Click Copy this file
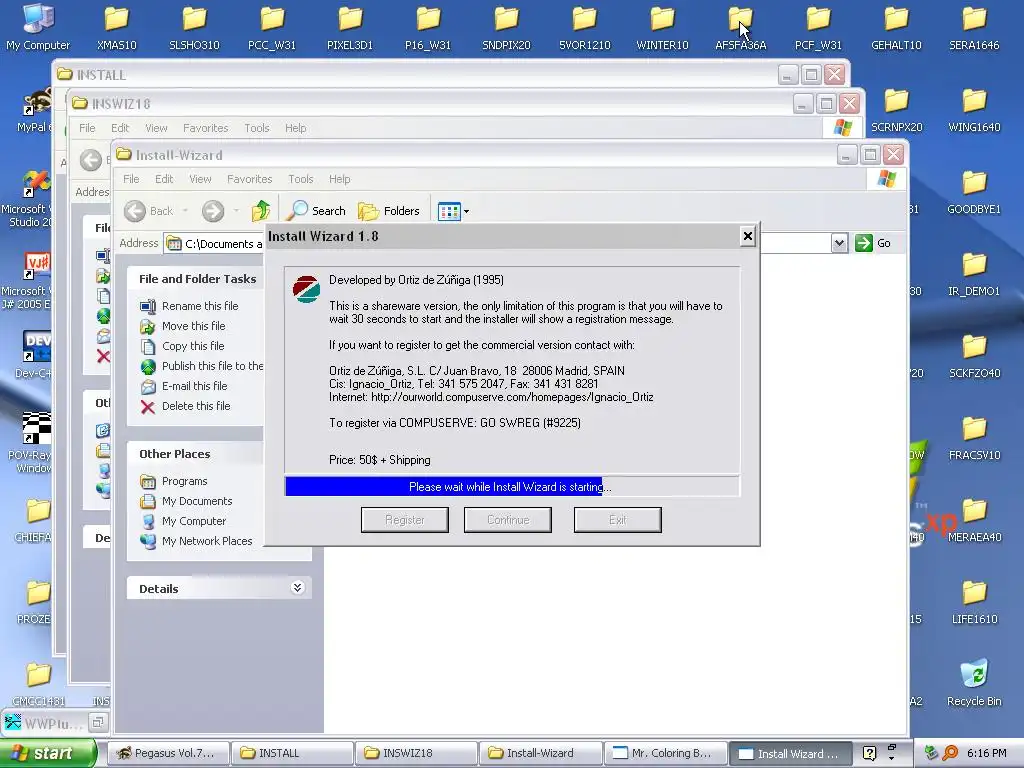The height and width of the screenshot is (768, 1024). (193, 346)
